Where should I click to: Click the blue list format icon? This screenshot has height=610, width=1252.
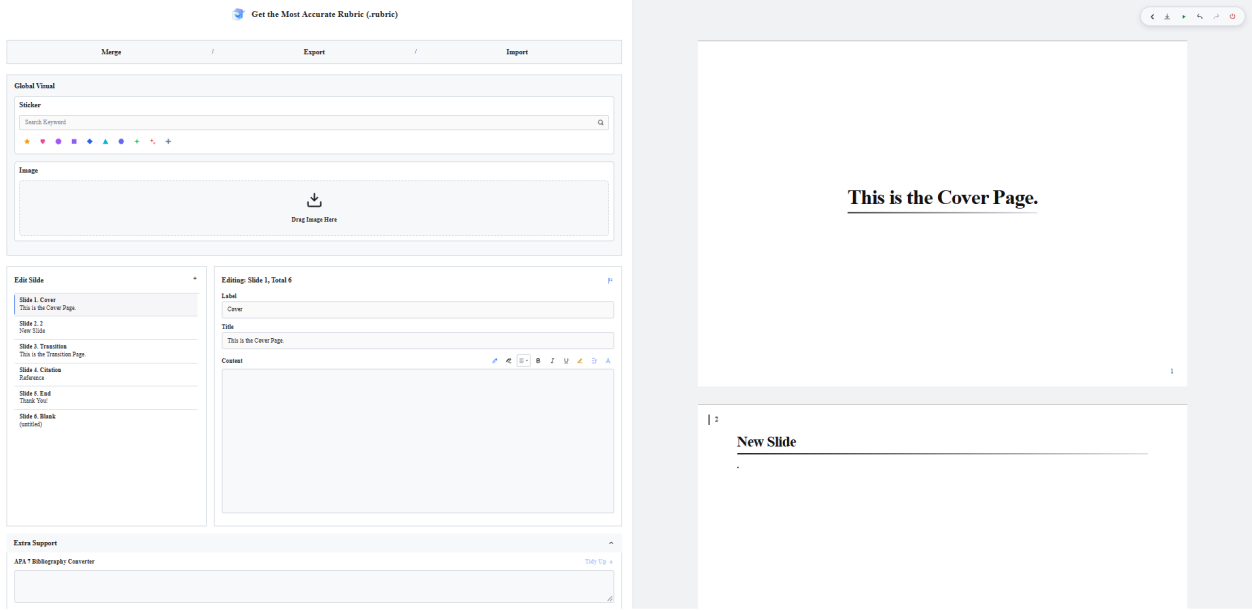click(594, 360)
